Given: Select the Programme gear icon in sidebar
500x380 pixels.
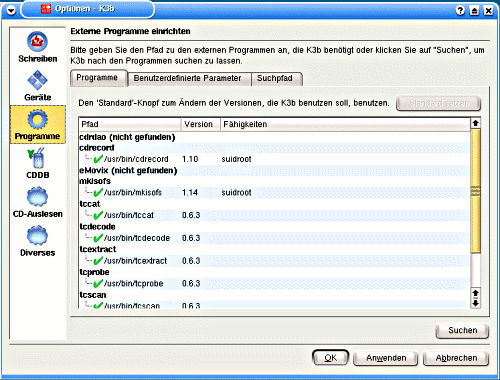Looking at the screenshot, I should click(x=37, y=119).
